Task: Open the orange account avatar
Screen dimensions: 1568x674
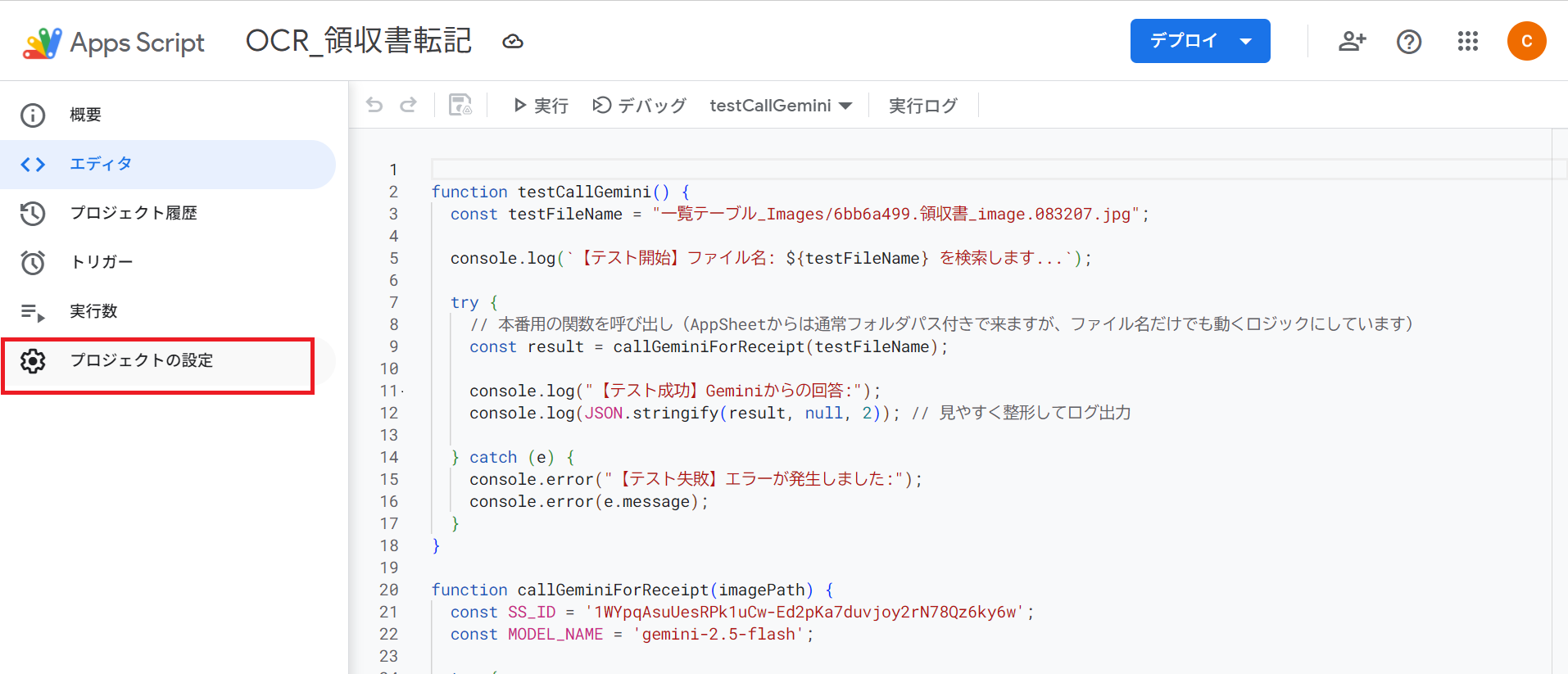Action: pyautogui.click(x=1526, y=41)
